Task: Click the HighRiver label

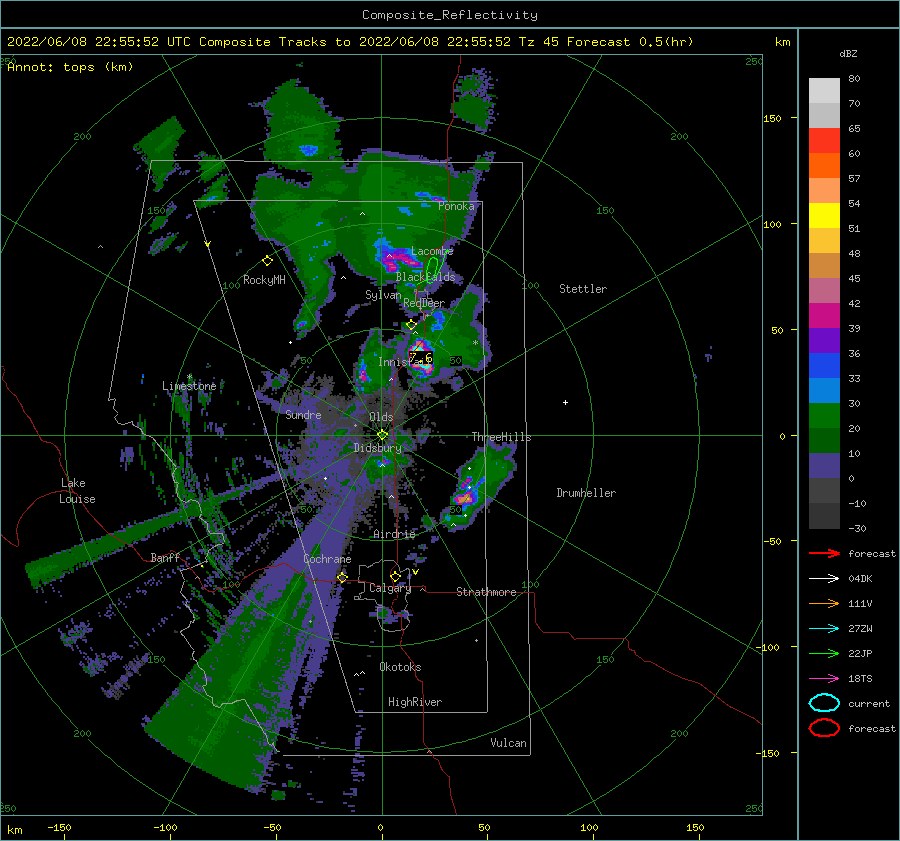Action: click(415, 702)
